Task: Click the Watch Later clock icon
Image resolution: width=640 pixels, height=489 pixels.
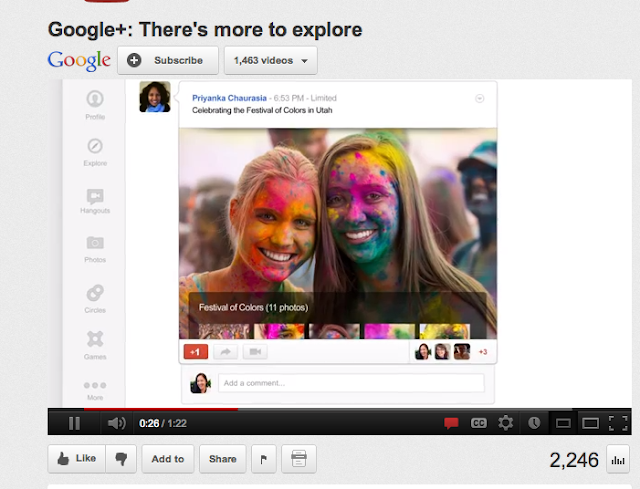Action: click(x=534, y=423)
